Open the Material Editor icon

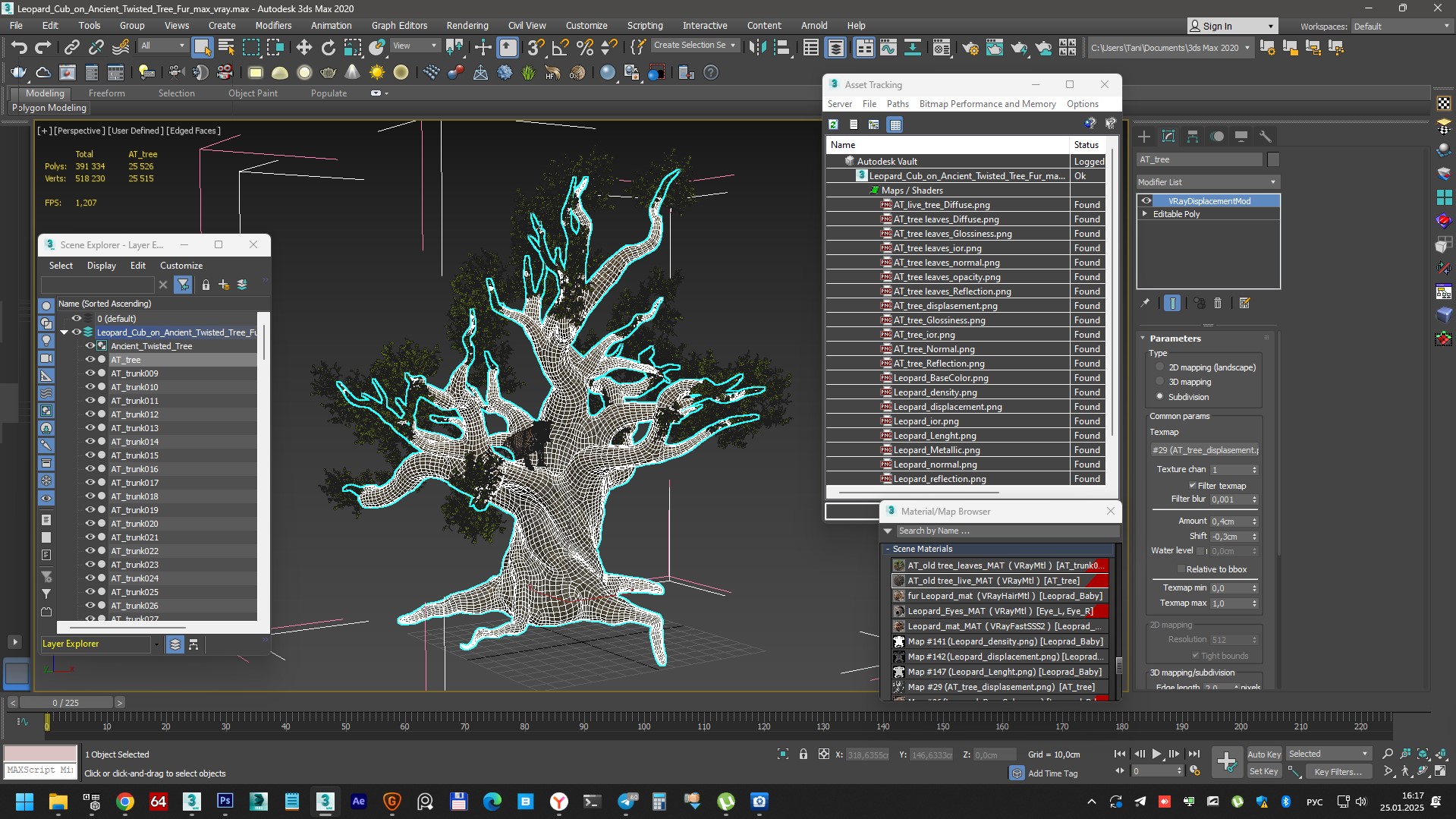(x=942, y=48)
